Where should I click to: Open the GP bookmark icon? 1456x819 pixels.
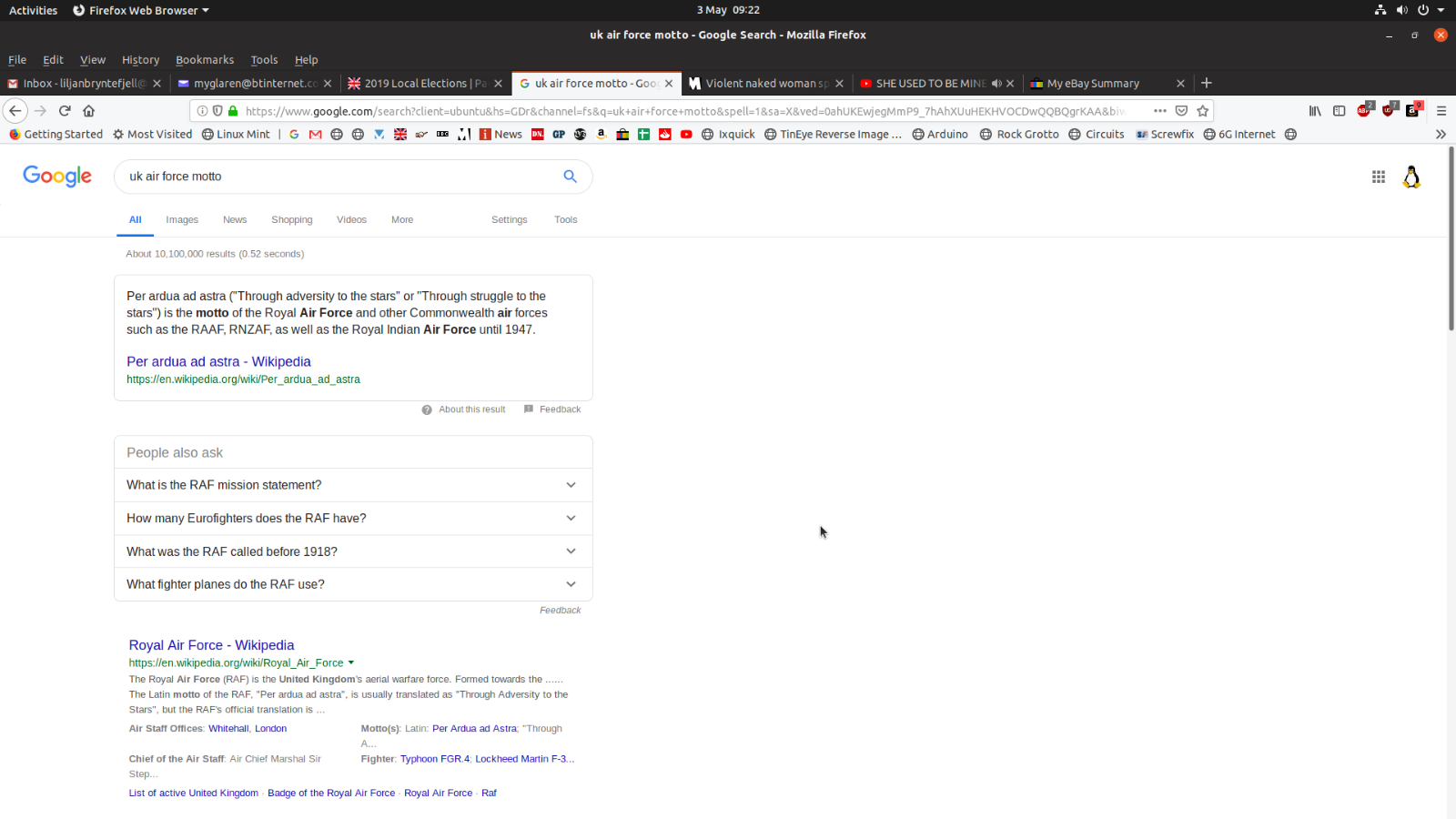pyautogui.click(x=559, y=135)
